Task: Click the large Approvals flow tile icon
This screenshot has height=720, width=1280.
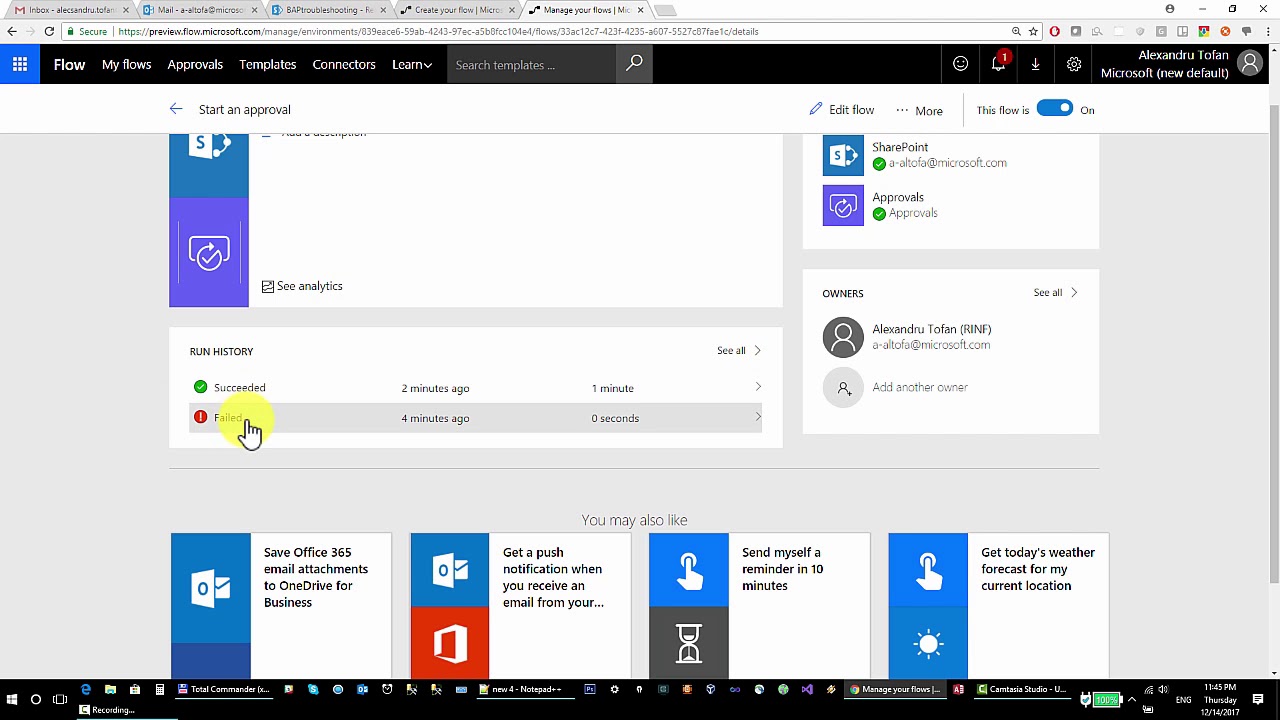Action: click(x=209, y=252)
